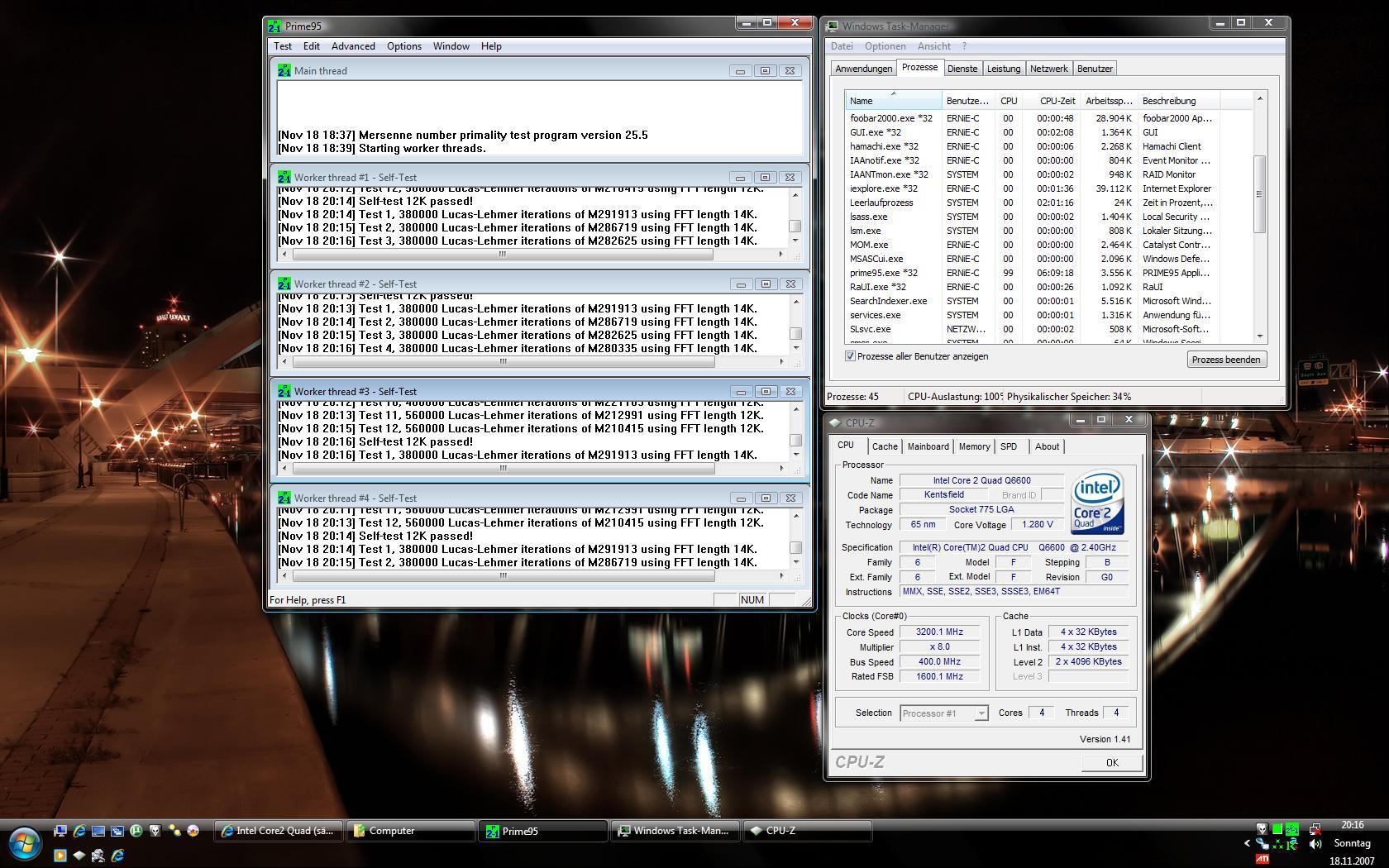Image resolution: width=1389 pixels, height=868 pixels.
Task: Sort processes by CPU column header
Action: point(1009,101)
